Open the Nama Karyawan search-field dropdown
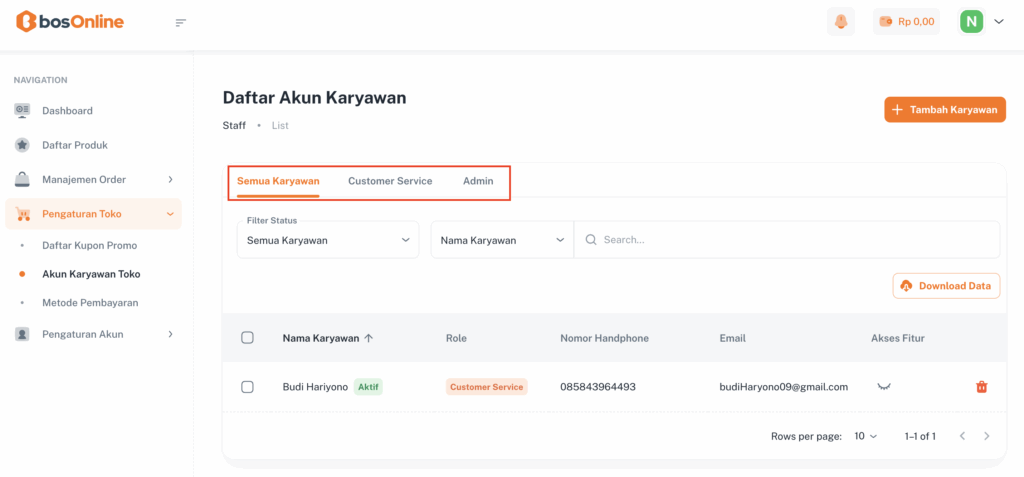 coord(502,240)
